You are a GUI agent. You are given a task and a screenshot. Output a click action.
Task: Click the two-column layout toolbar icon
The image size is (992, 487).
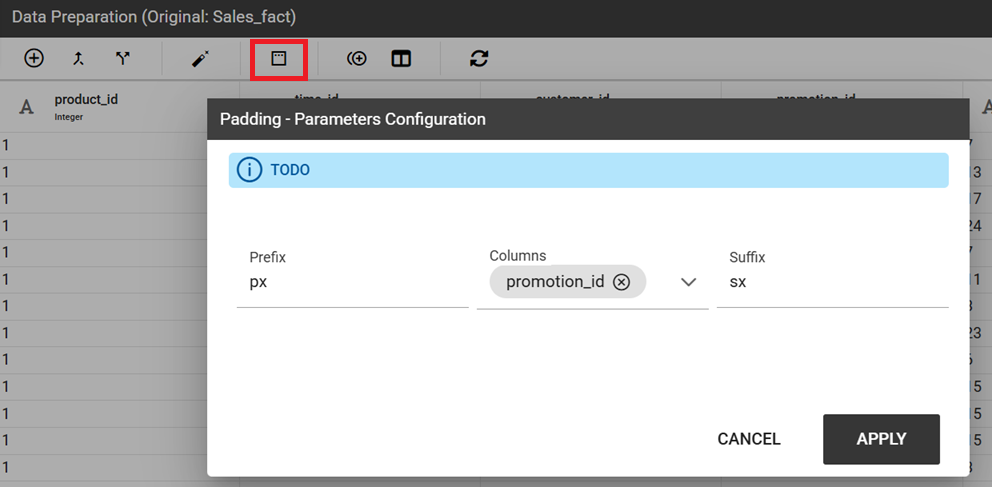point(401,59)
